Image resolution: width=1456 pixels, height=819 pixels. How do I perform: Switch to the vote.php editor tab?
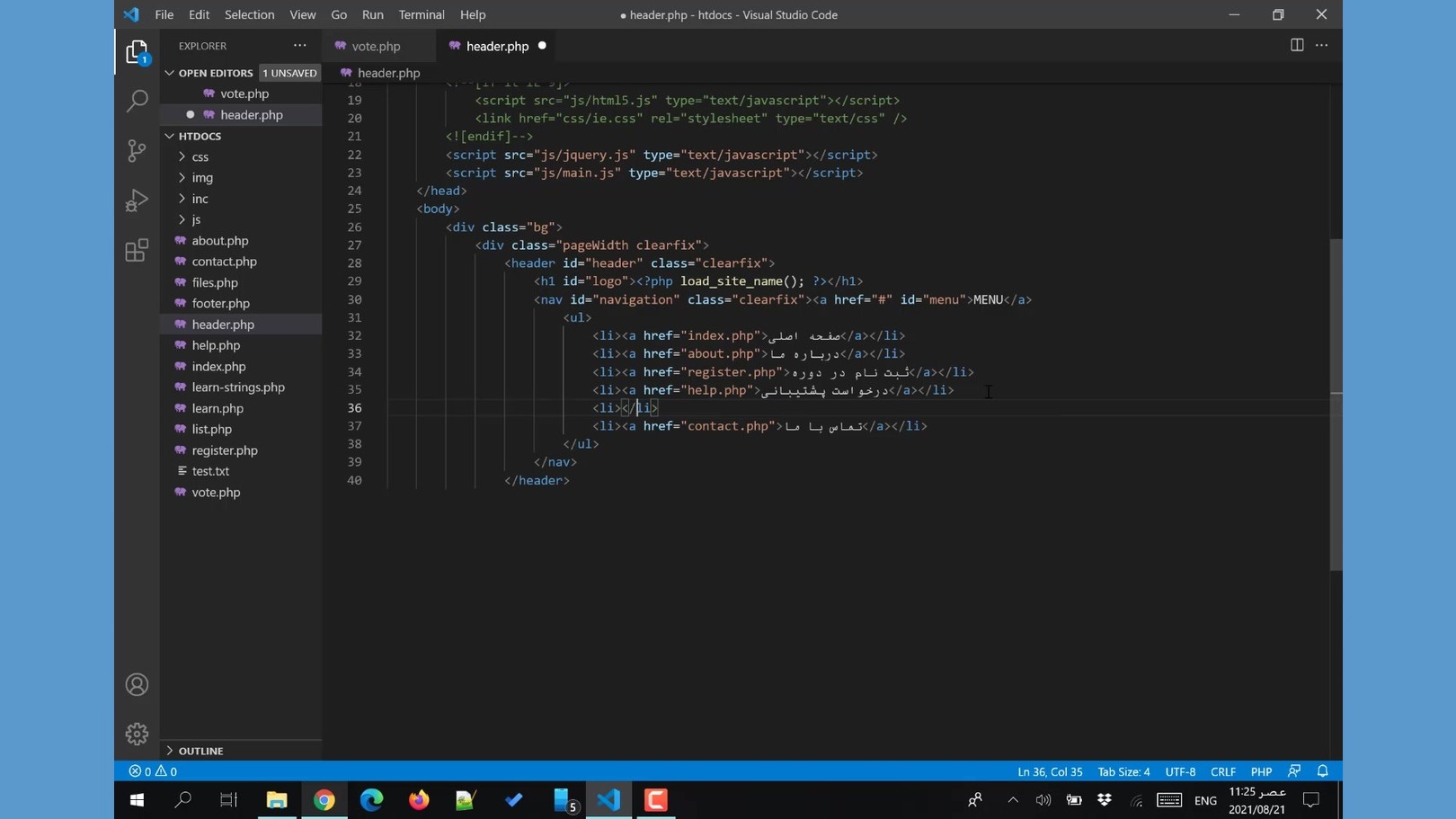click(377, 46)
